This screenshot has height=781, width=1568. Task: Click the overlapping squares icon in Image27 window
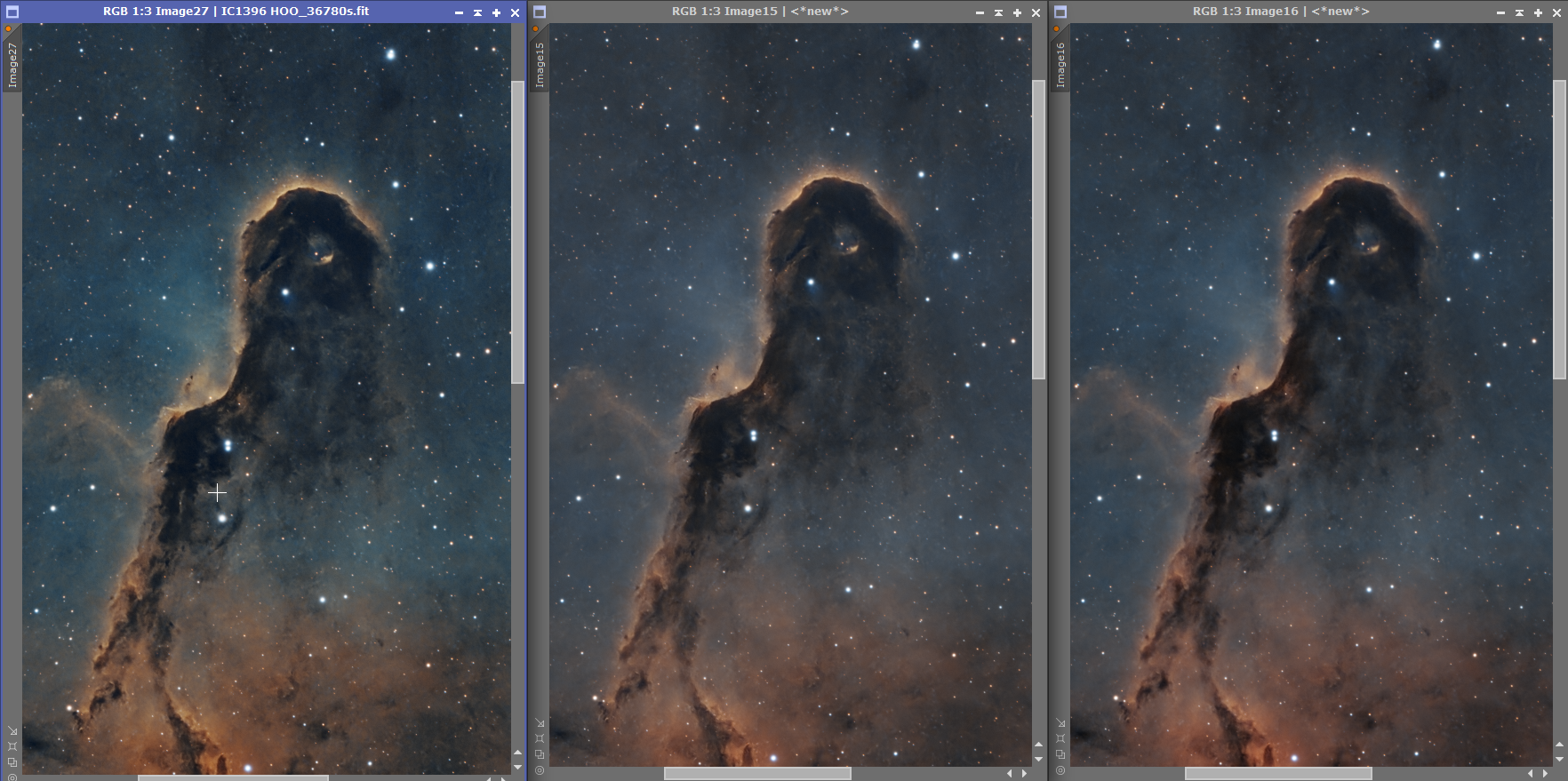click(12, 762)
